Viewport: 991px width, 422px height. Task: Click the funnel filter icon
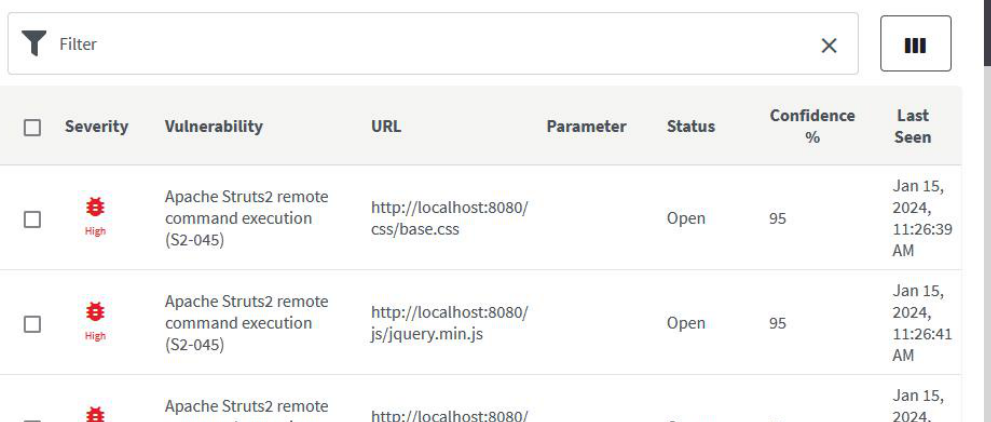tap(34, 44)
